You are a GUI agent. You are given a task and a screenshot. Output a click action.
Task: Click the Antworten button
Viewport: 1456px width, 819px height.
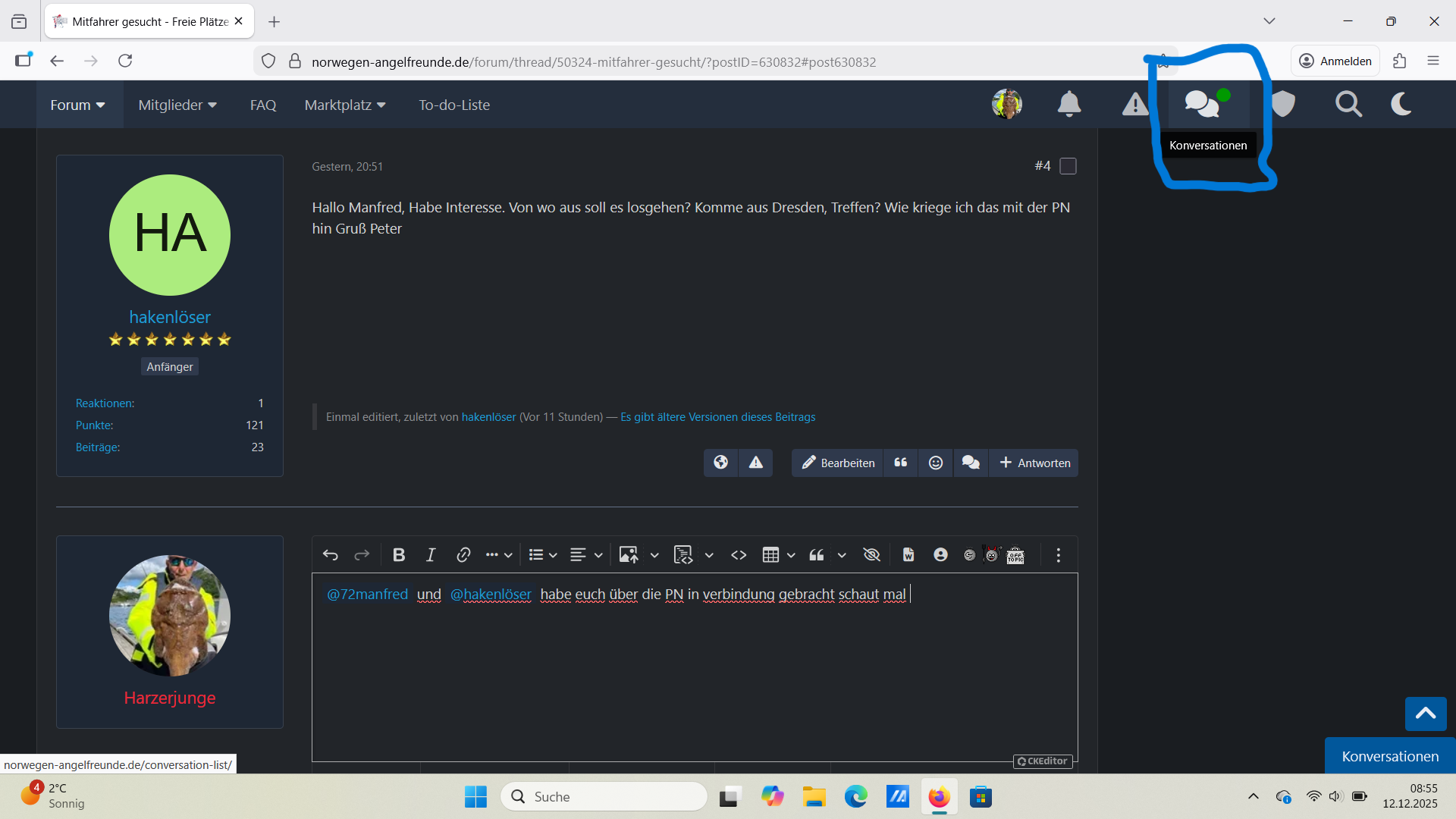pos(1034,463)
